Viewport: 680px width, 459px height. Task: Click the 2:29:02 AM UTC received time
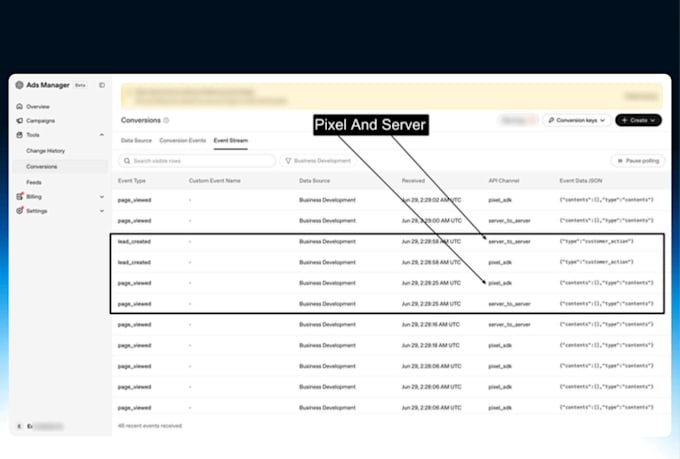coord(432,200)
